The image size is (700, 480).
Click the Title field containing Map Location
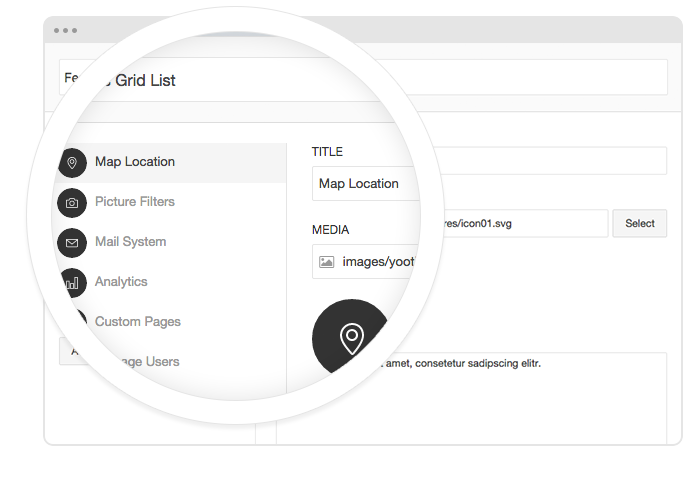(362, 184)
